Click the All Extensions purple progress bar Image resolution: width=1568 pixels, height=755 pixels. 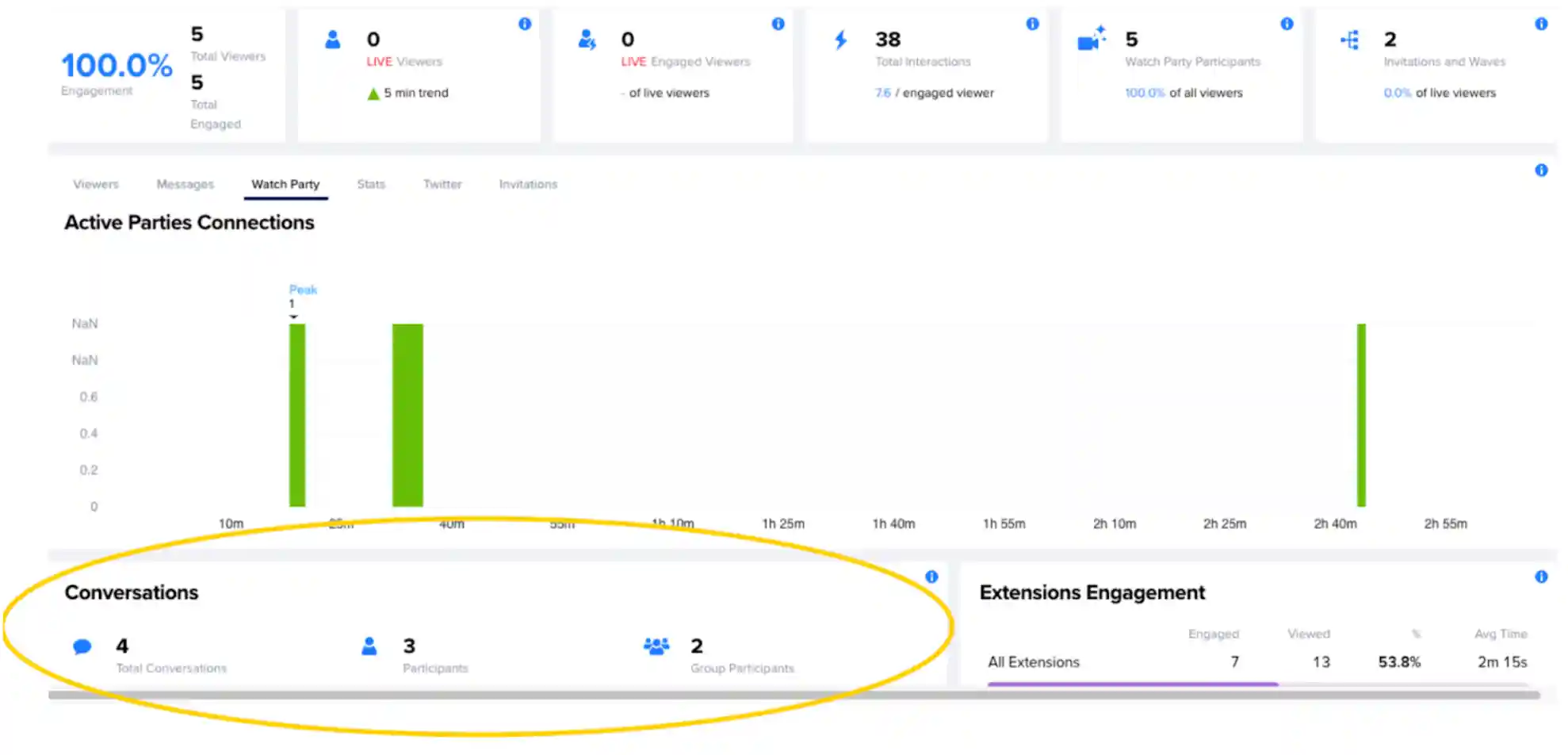tap(1133, 684)
